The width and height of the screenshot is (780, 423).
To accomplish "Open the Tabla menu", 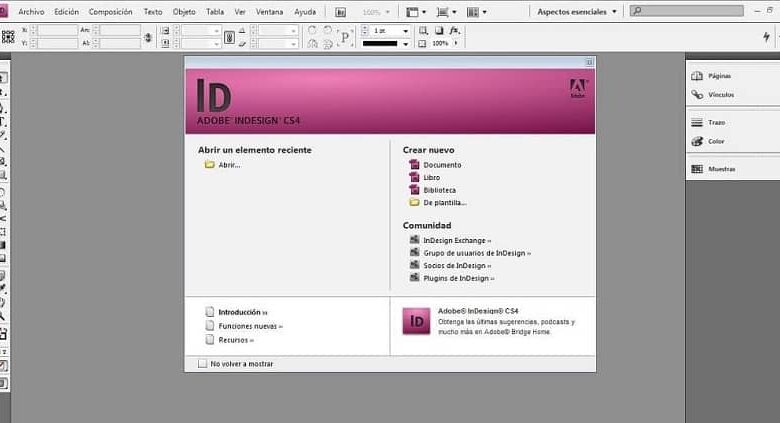I will click(x=215, y=11).
